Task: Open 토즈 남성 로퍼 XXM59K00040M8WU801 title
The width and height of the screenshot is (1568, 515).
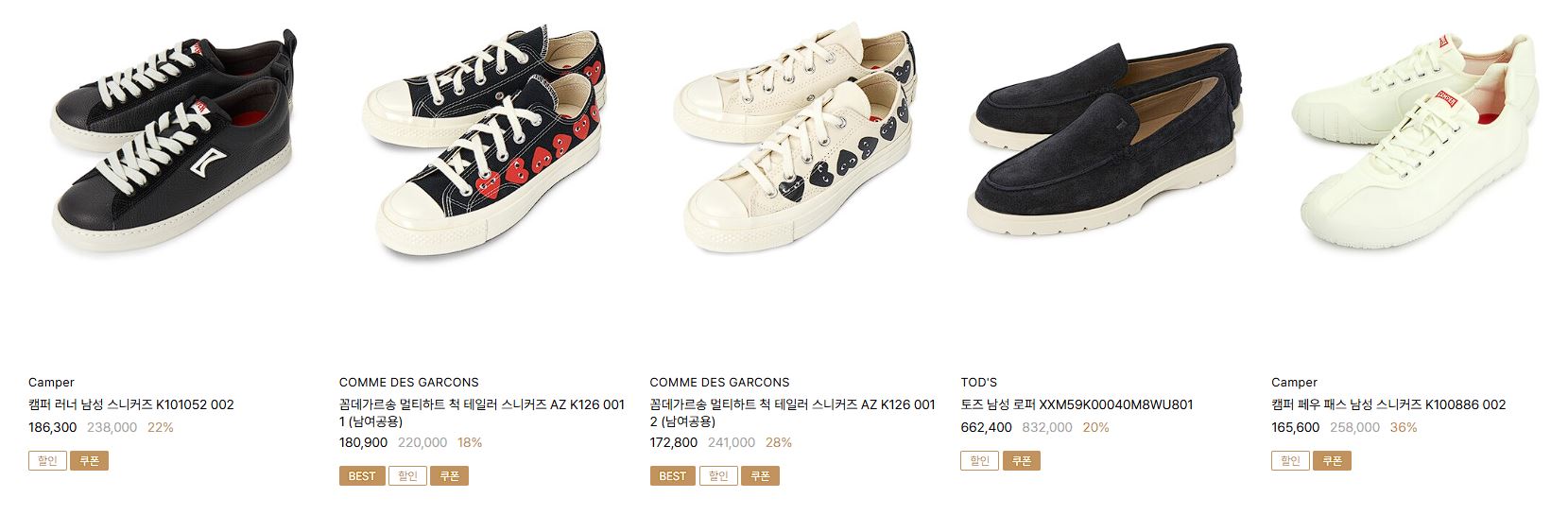Action: coord(1077,404)
